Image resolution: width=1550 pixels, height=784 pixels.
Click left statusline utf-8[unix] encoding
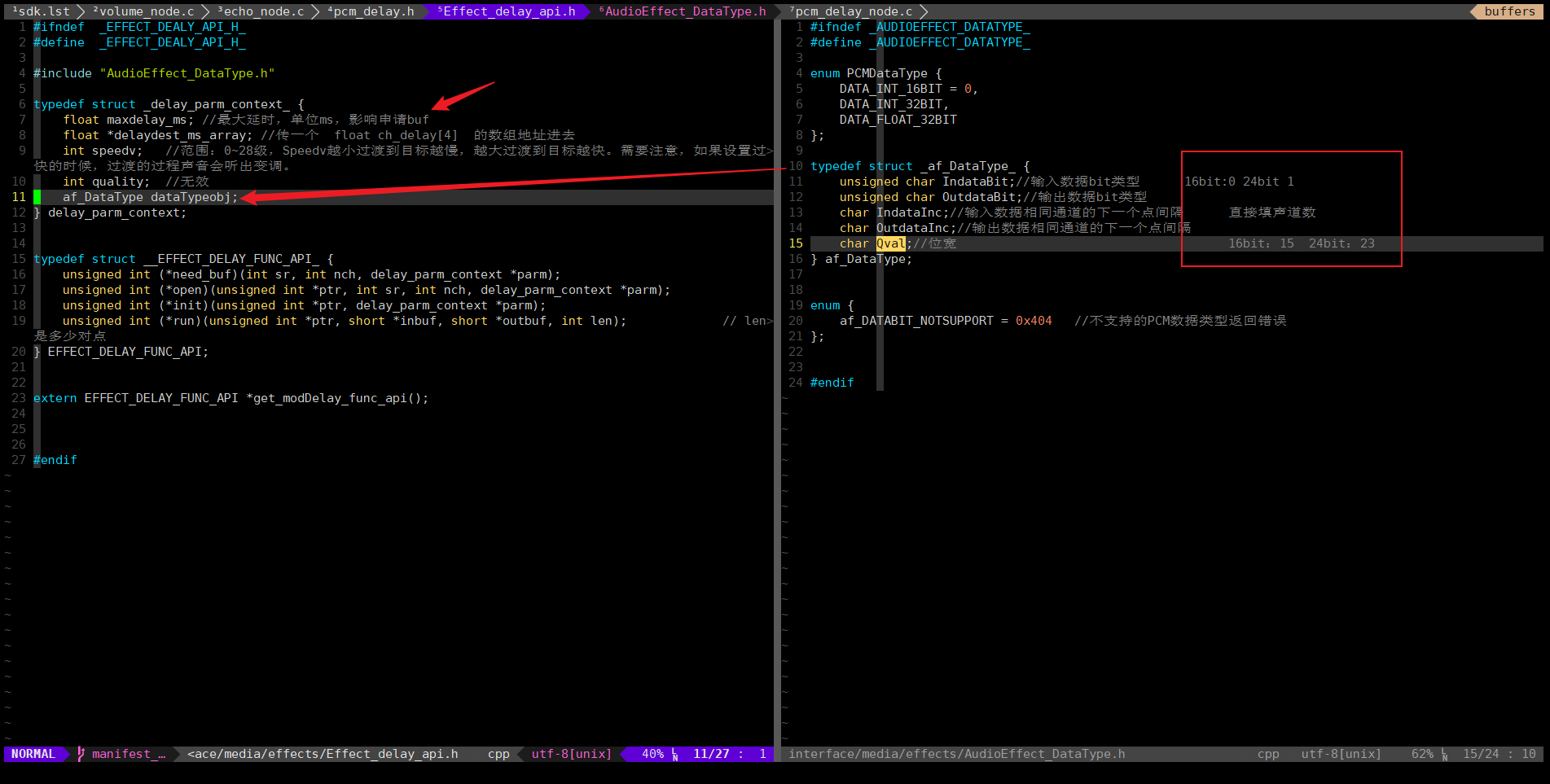click(x=571, y=754)
